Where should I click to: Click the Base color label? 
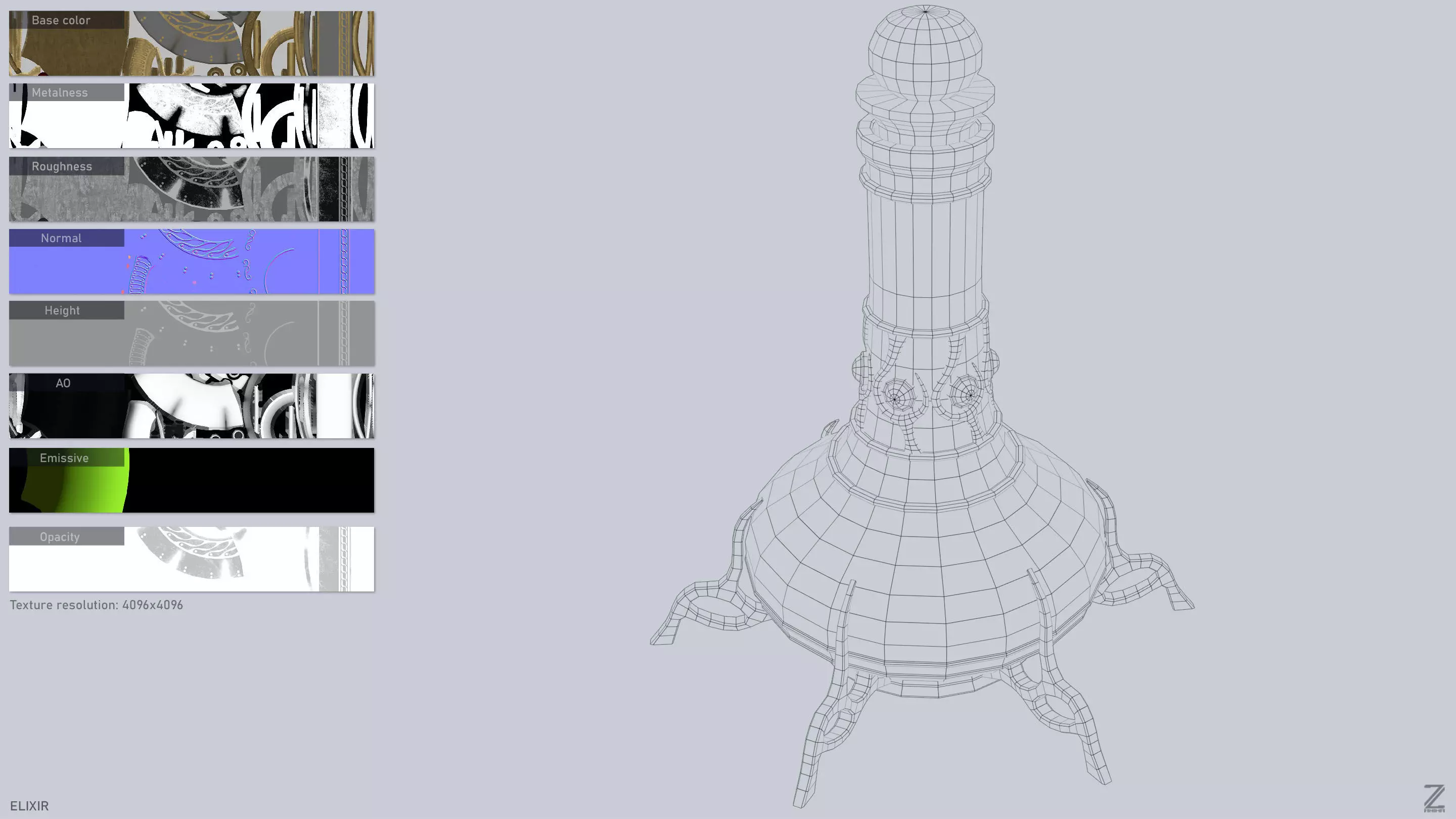click(x=61, y=20)
